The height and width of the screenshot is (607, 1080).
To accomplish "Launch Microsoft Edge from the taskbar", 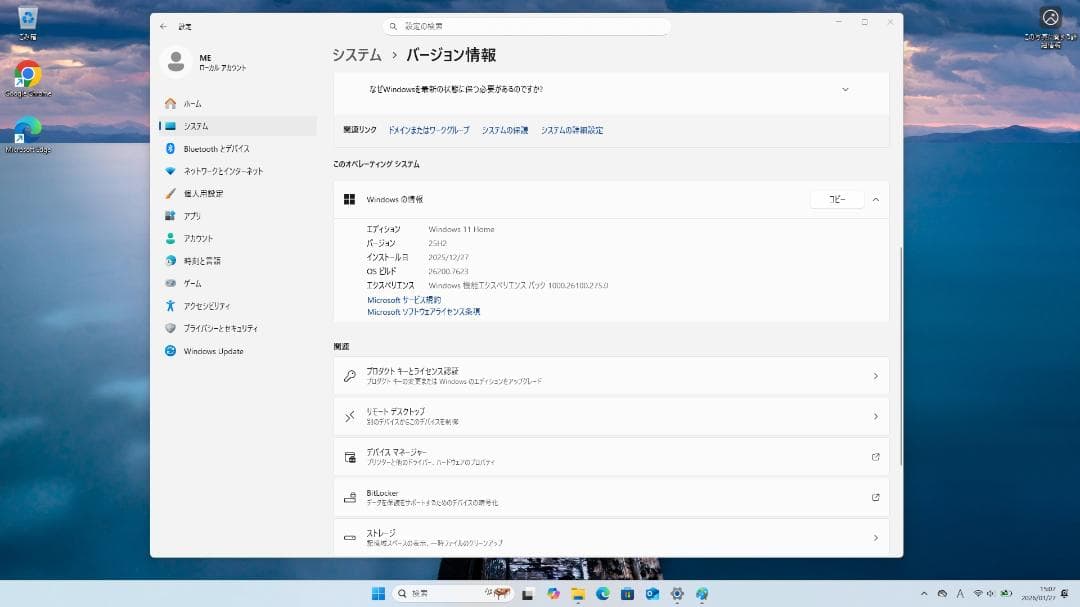I will [x=600, y=591].
